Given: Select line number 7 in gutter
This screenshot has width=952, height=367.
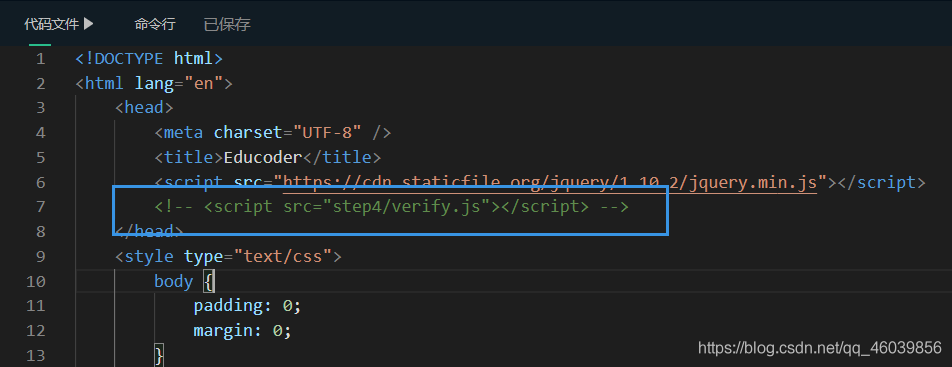Looking at the screenshot, I should (x=40, y=207).
